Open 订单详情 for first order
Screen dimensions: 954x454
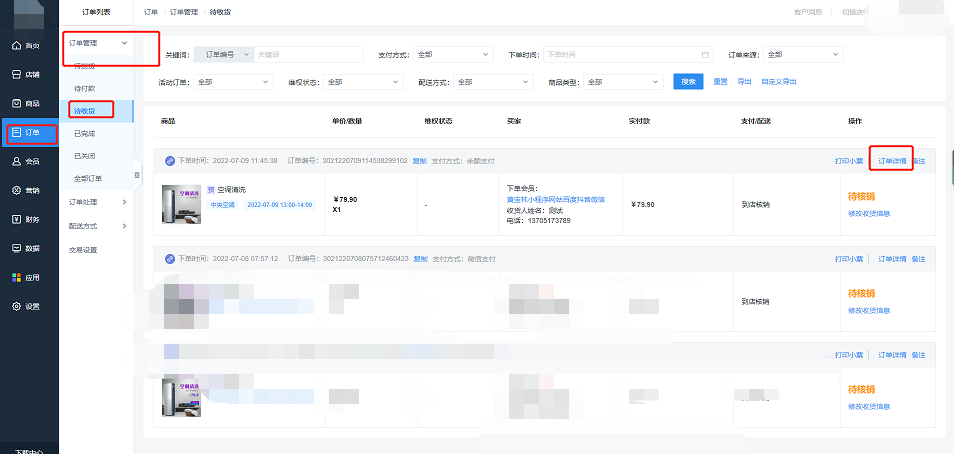coord(891,160)
